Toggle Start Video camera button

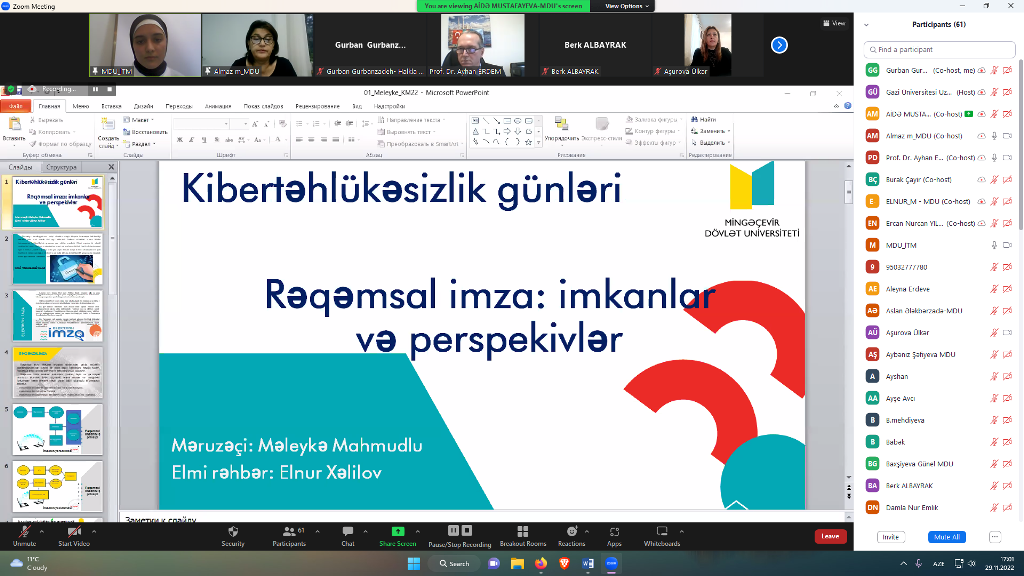(74, 532)
